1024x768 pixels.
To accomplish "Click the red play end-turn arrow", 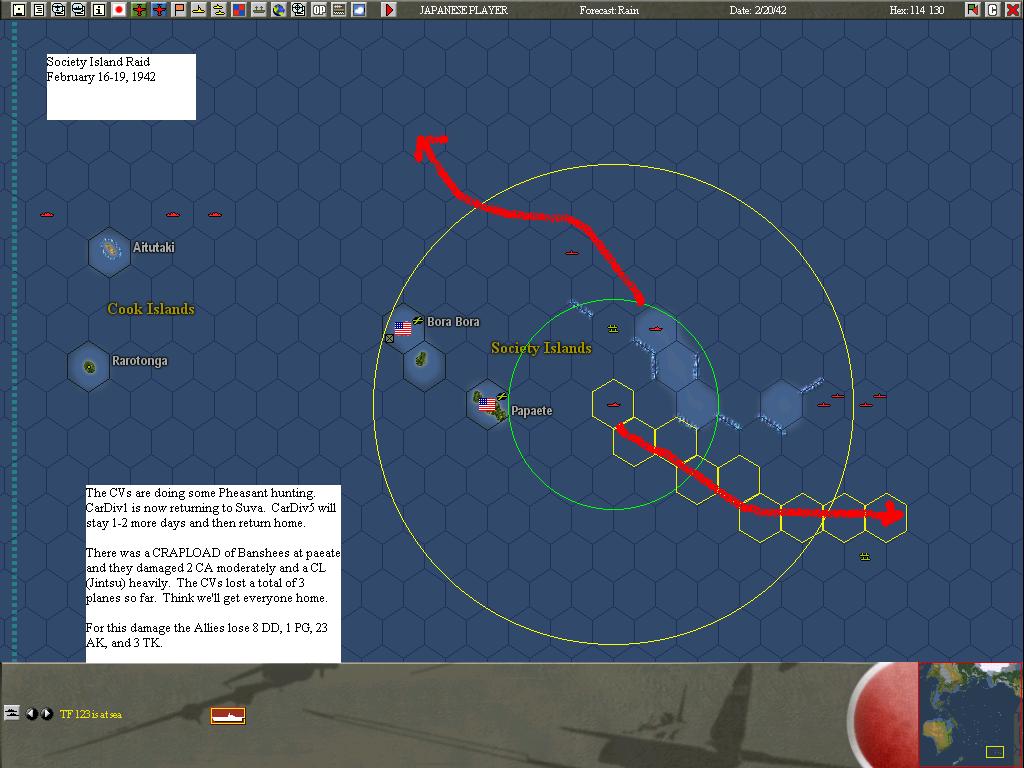I will [389, 10].
